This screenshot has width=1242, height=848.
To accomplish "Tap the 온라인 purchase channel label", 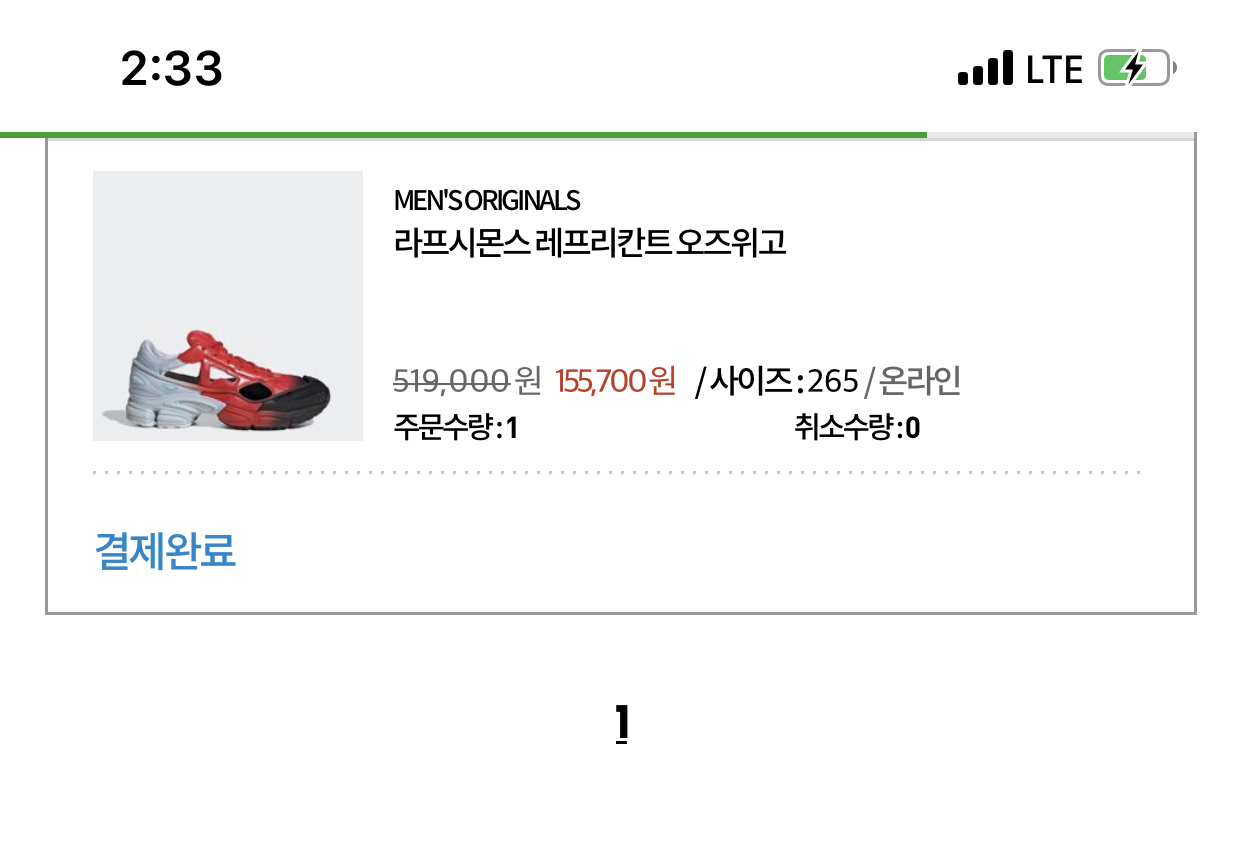I will (920, 380).
